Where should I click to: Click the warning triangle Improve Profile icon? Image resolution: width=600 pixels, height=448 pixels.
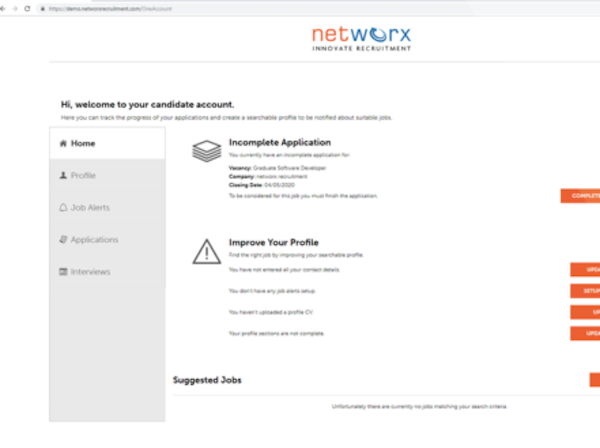pos(205,251)
